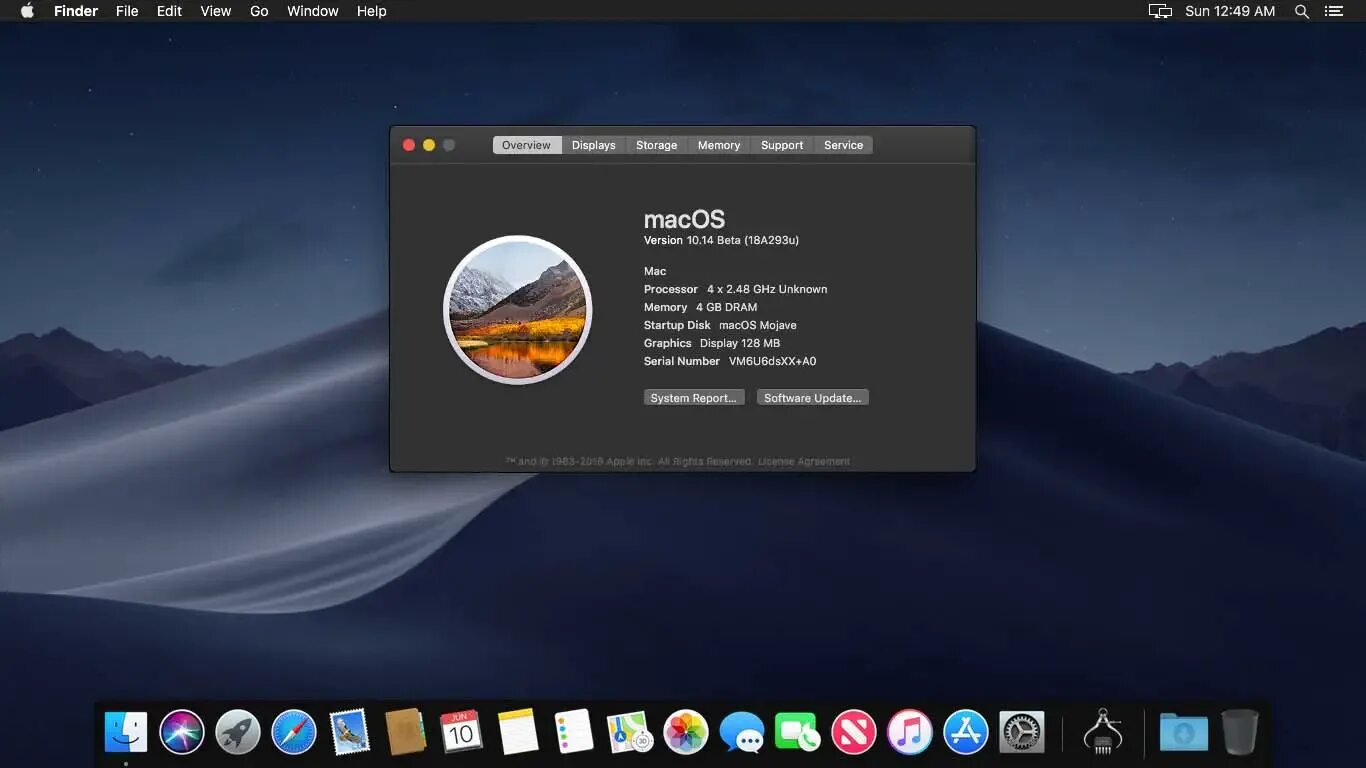Click the Spotlight search magnifier
This screenshot has width=1366, height=768.
coord(1302,11)
